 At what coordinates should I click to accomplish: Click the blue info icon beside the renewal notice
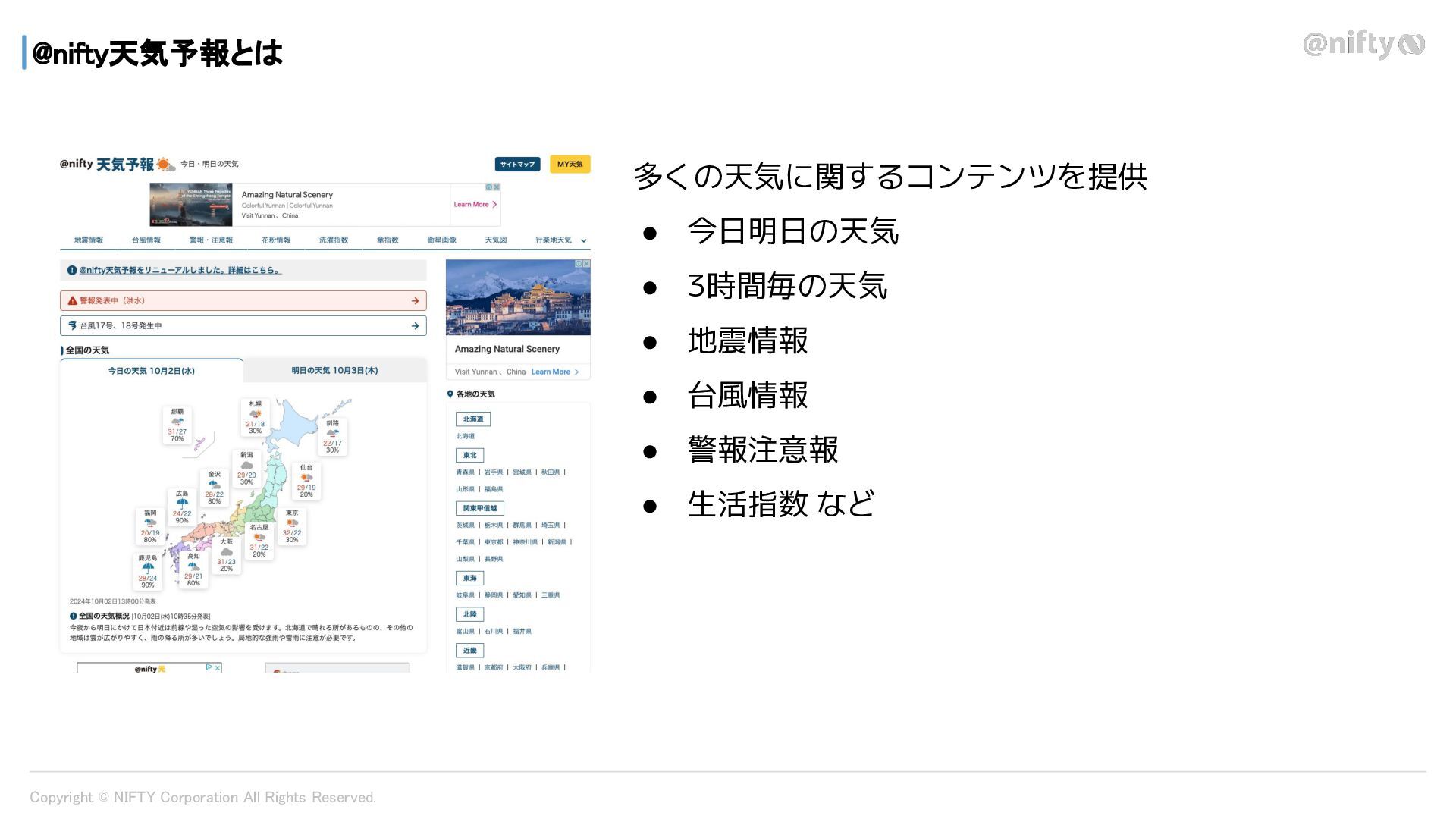tap(72, 270)
